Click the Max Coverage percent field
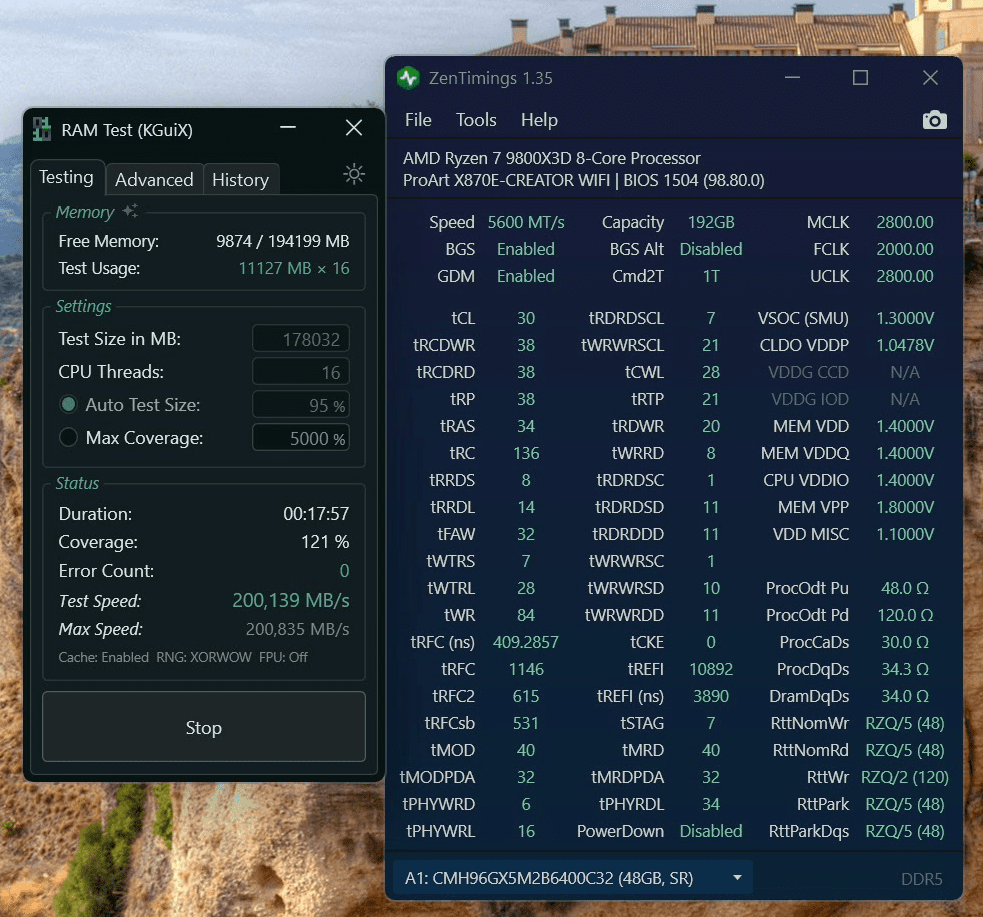The height and width of the screenshot is (917, 983). 301,438
